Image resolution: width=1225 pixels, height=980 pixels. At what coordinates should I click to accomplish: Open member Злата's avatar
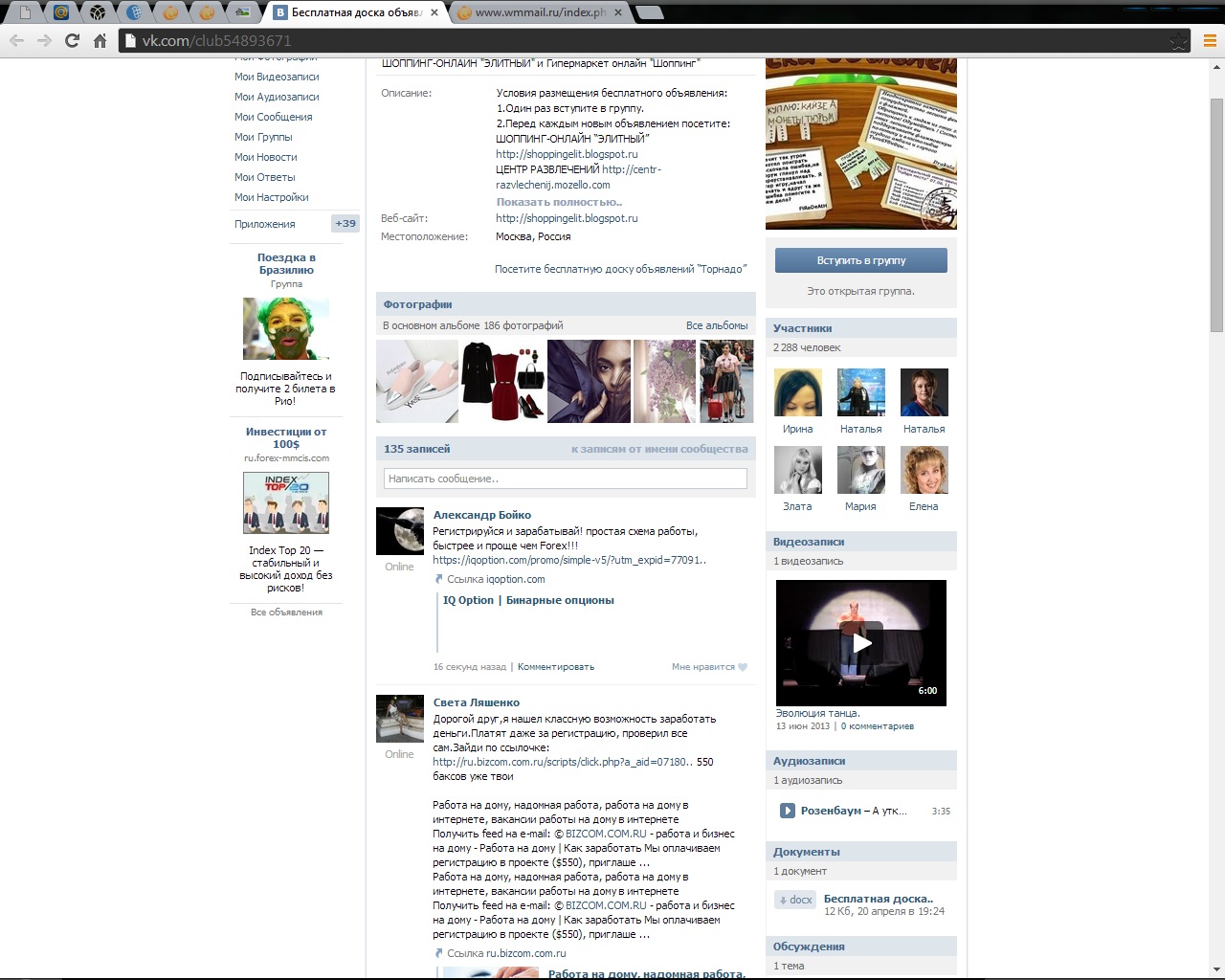click(x=798, y=470)
